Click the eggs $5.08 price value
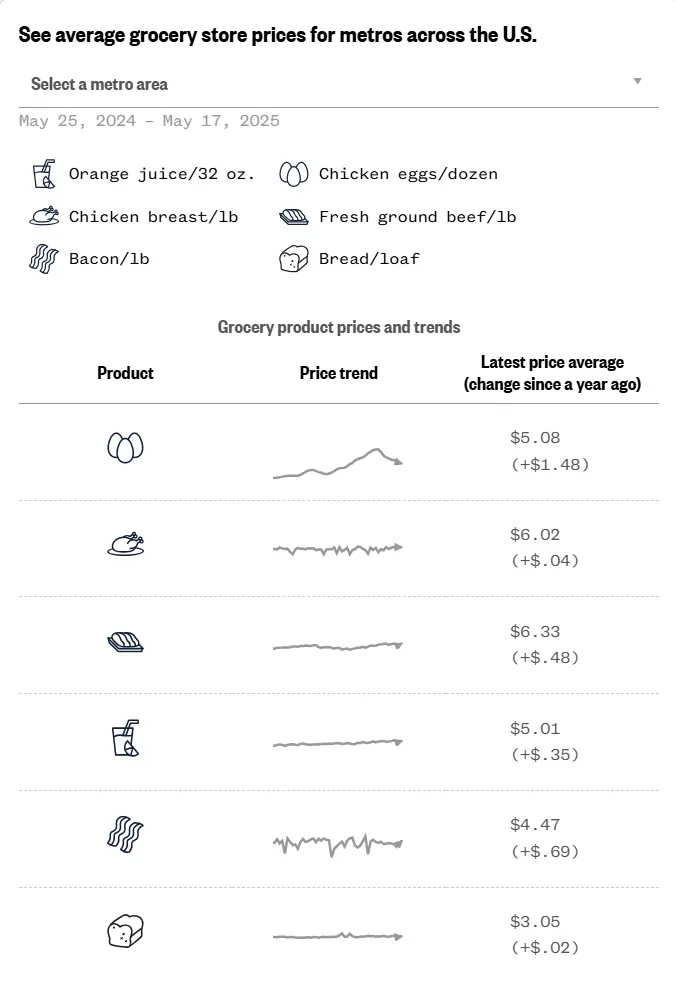The width and height of the screenshot is (675, 992). click(535, 438)
